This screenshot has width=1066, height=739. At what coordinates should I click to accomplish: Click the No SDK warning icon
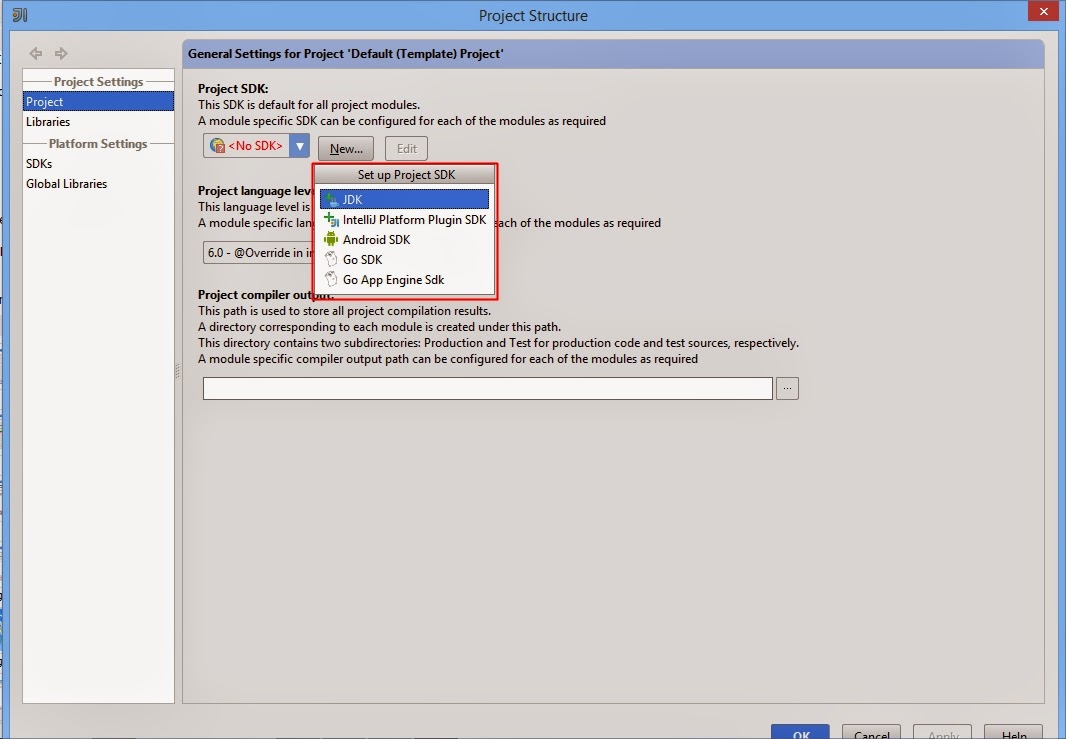click(218, 145)
